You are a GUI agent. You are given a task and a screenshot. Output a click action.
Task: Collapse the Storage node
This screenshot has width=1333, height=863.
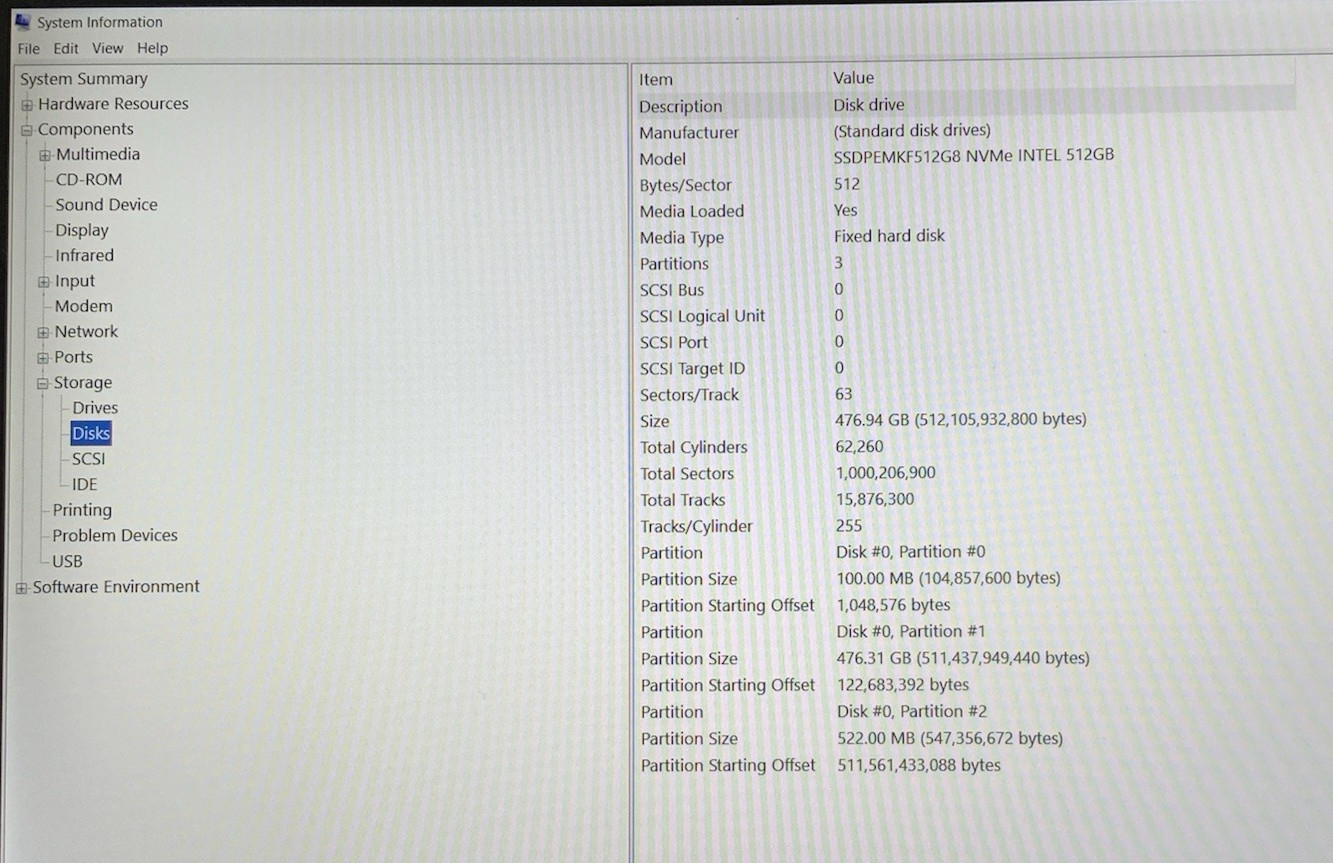pos(43,384)
